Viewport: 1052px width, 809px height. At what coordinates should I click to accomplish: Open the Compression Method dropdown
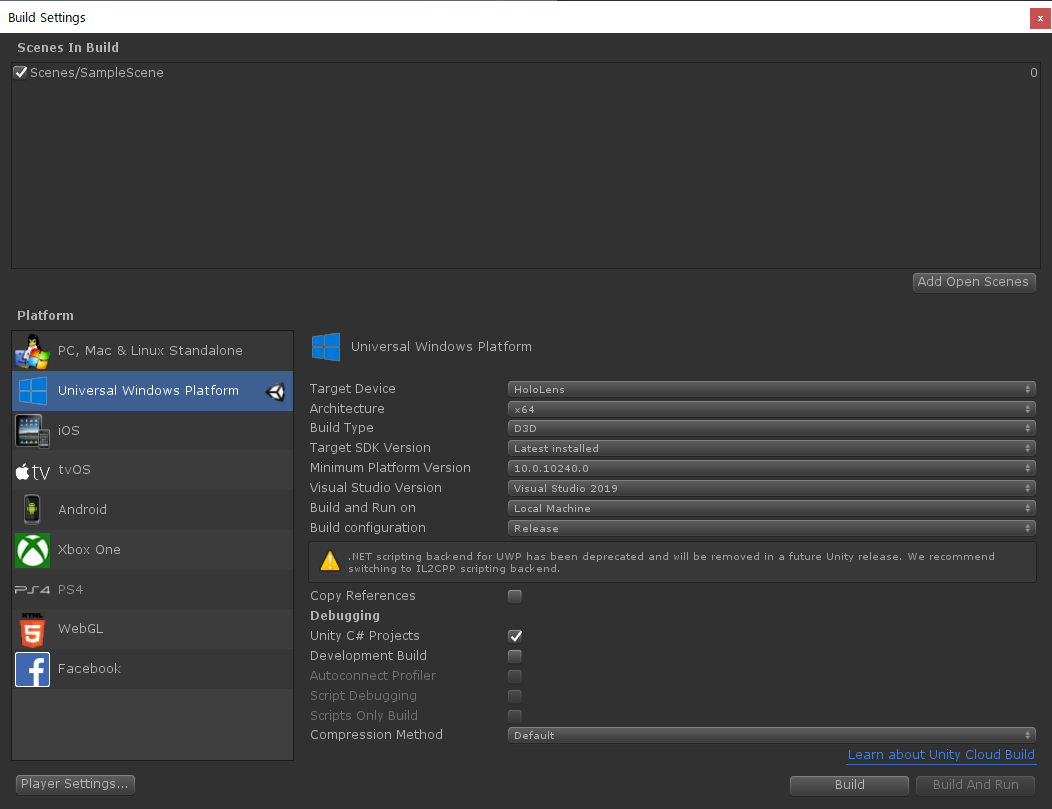click(x=772, y=735)
